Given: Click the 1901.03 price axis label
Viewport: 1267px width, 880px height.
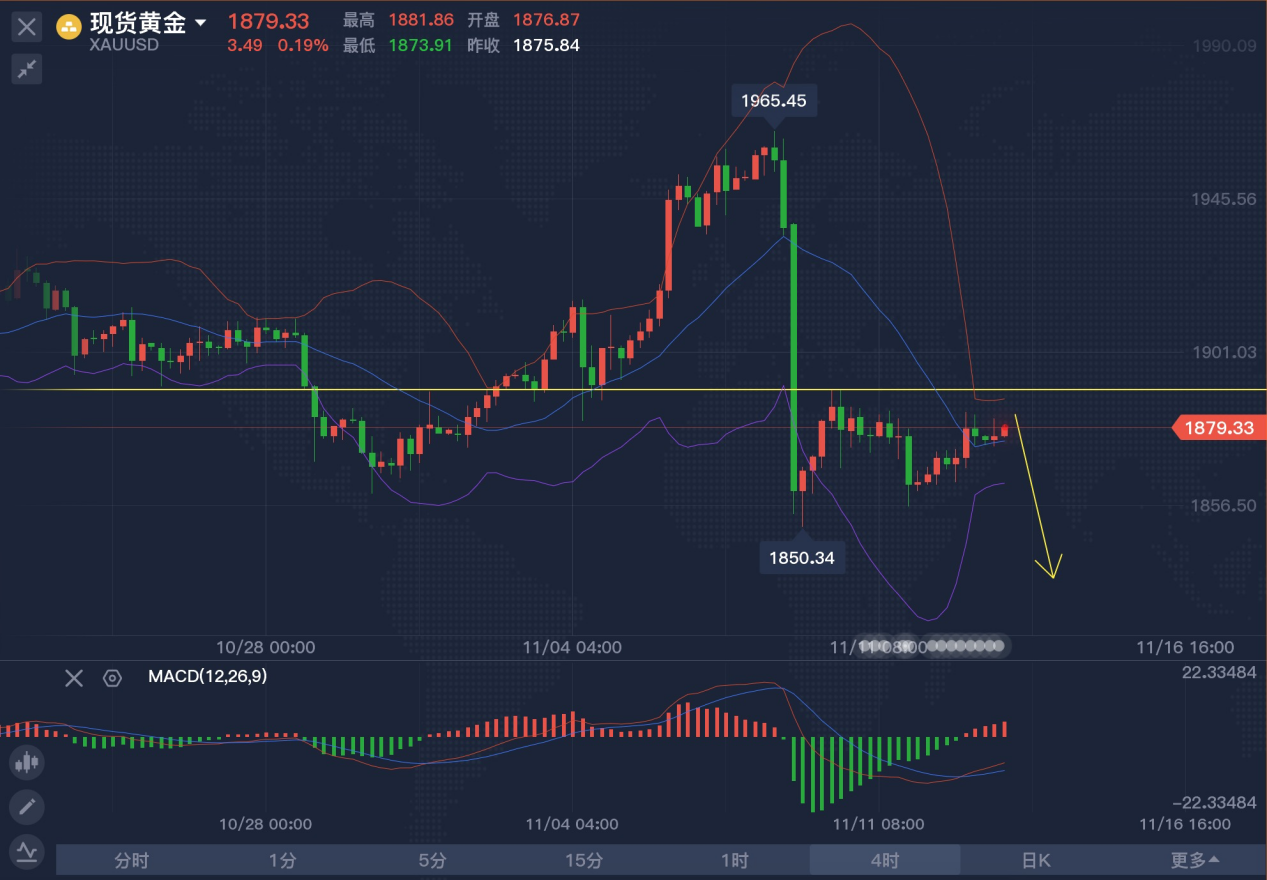Looking at the screenshot, I should (1223, 352).
